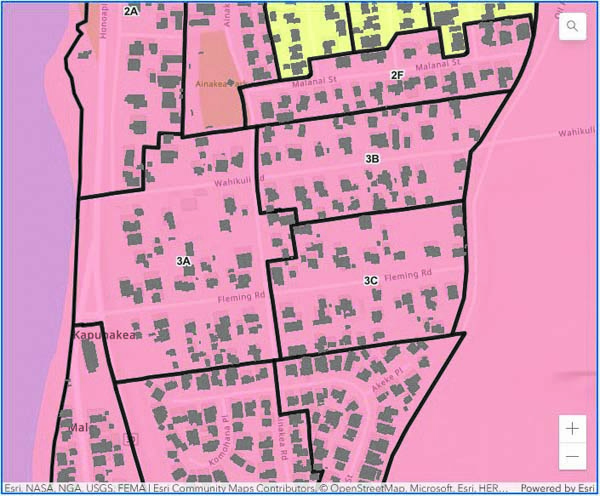Click the Wahikuli Rd street label

pos(239,181)
